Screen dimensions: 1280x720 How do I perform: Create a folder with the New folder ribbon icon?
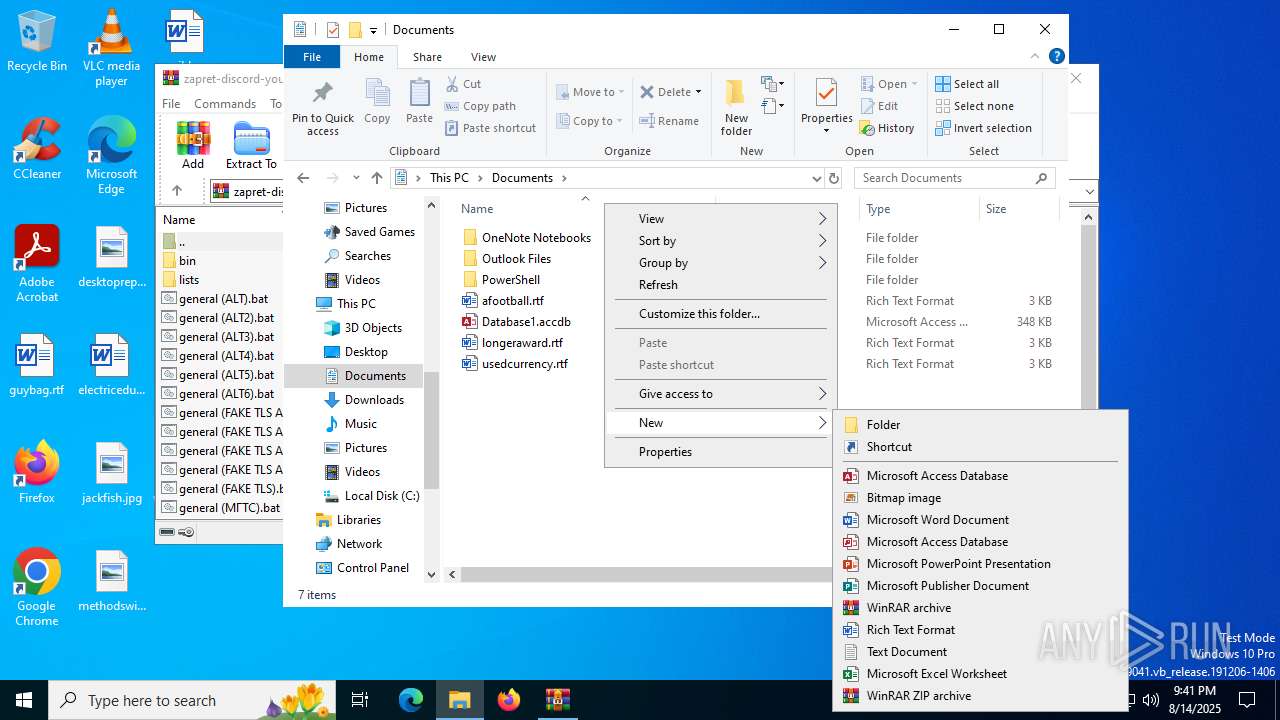pyautogui.click(x=736, y=107)
